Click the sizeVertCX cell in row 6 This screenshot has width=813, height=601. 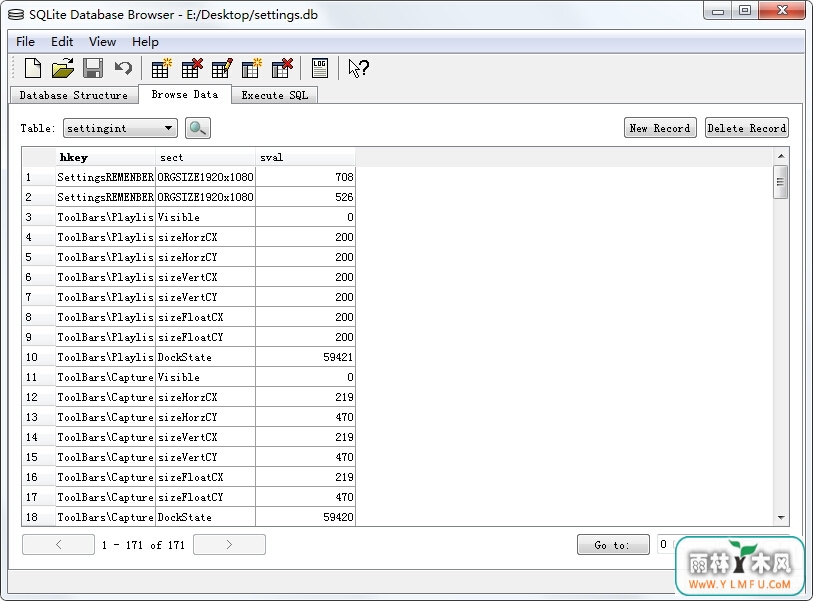205,277
